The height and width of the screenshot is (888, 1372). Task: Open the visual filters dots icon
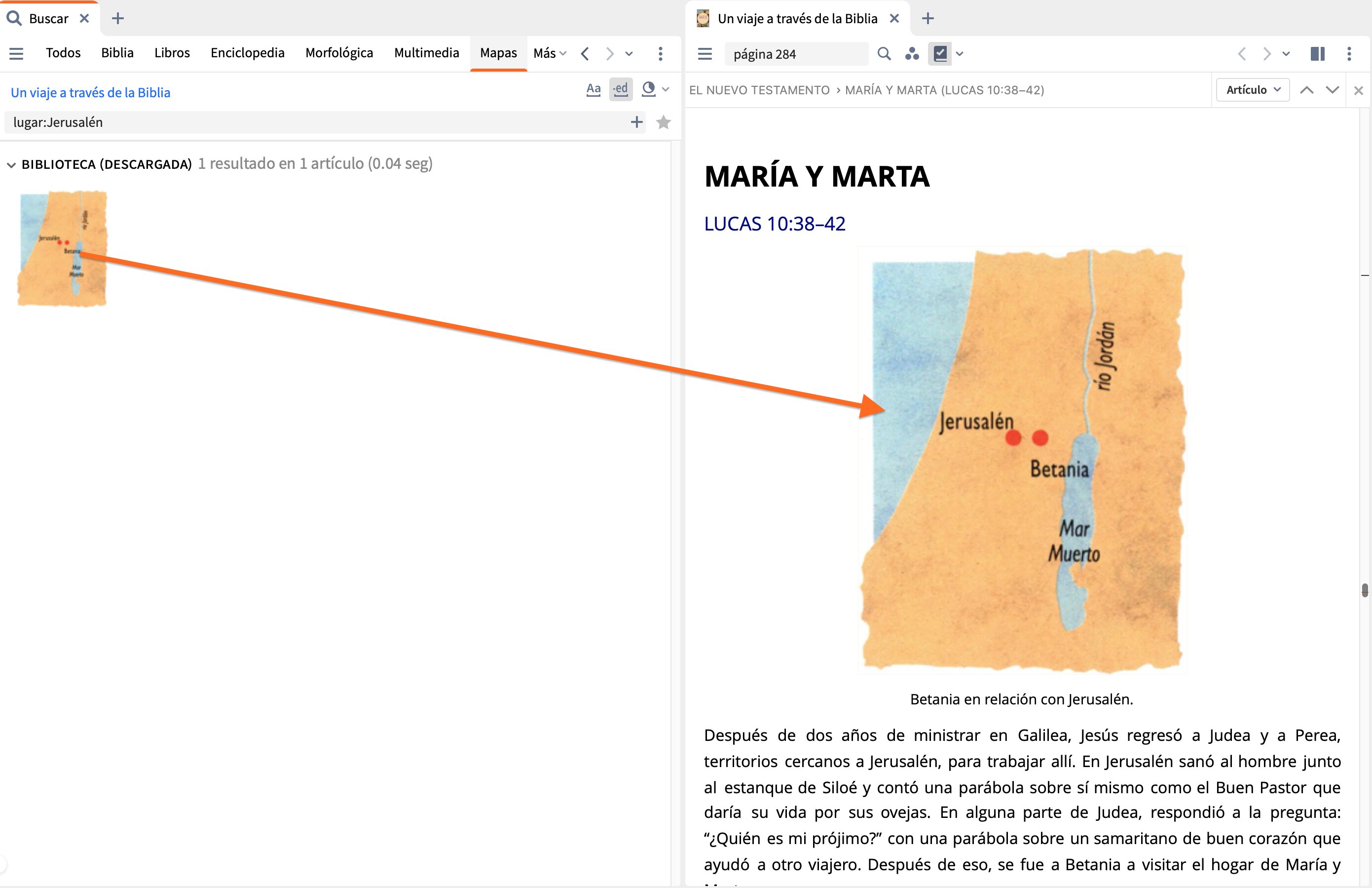pyautogui.click(x=912, y=54)
